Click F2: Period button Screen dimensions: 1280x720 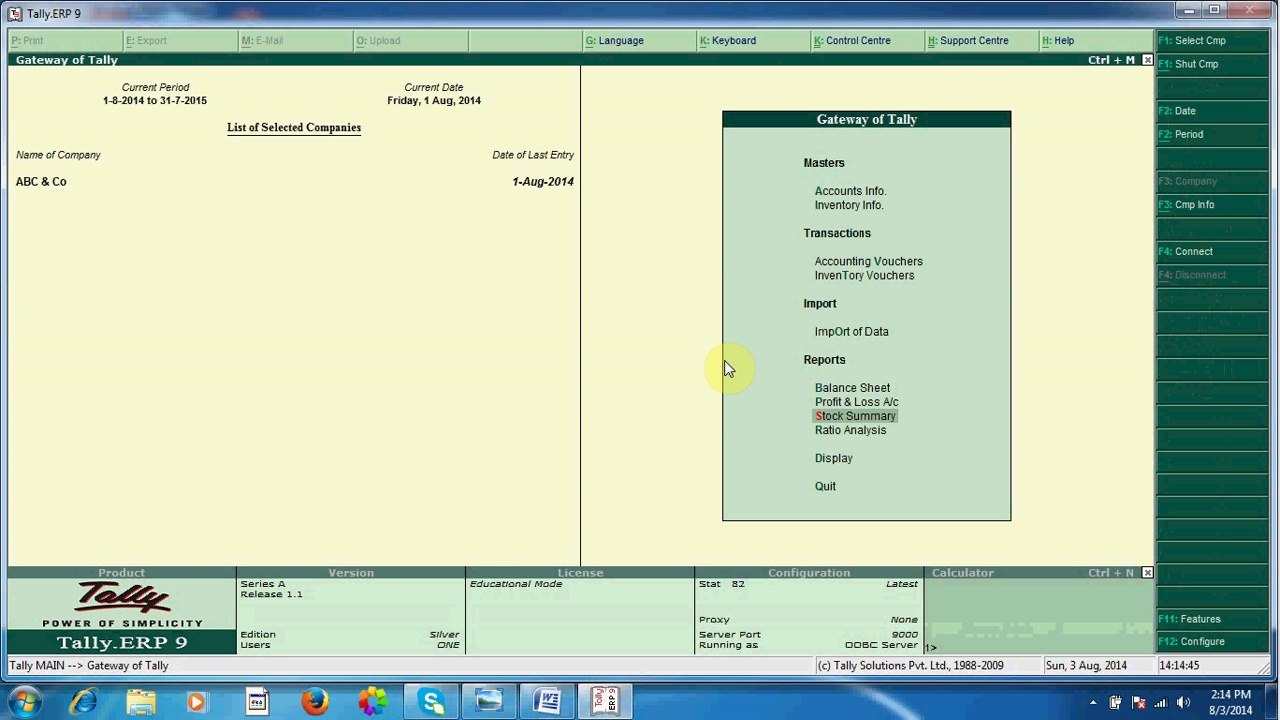[1213, 134]
